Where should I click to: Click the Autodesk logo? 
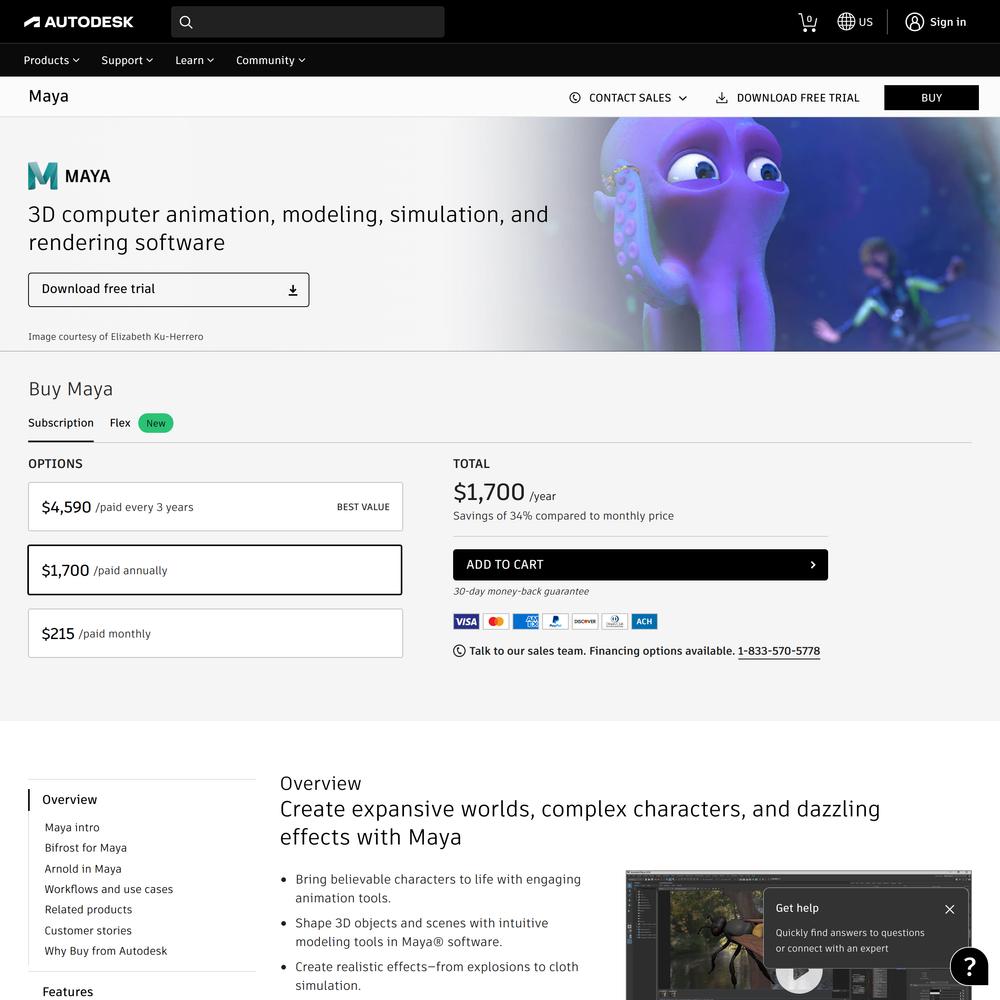pyautogui.click(x=78, y=22)
